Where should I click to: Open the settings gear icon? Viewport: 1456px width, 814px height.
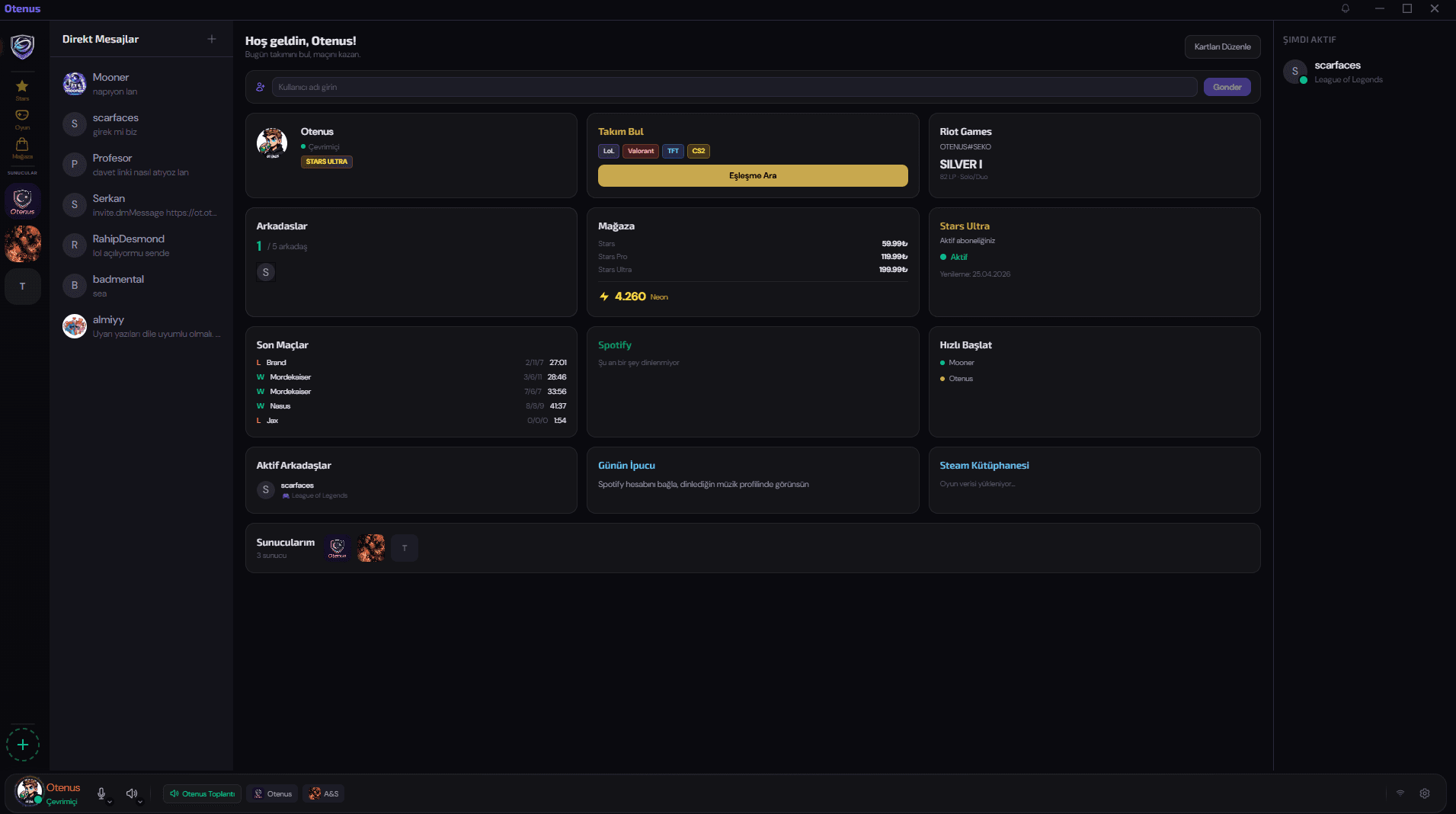1424,793
